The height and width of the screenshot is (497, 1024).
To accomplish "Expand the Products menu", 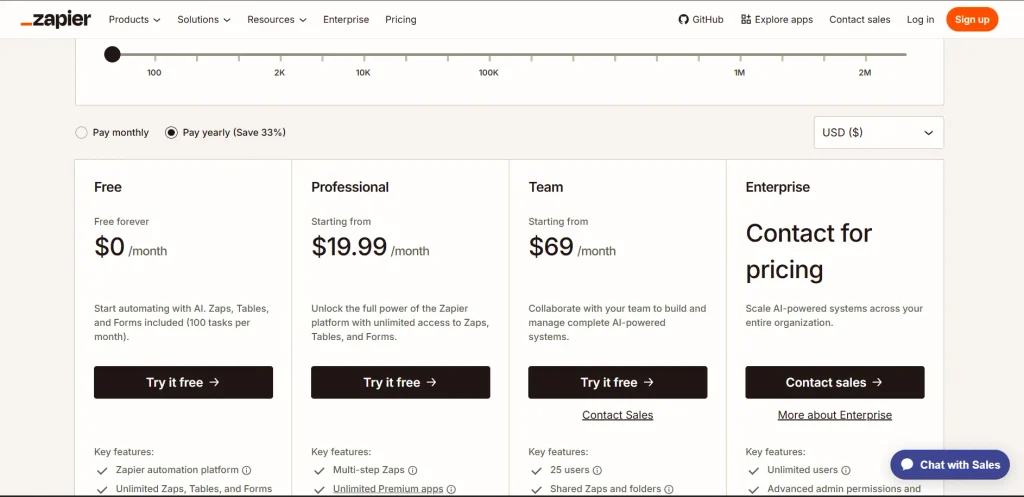I will (x=135, y=20).
